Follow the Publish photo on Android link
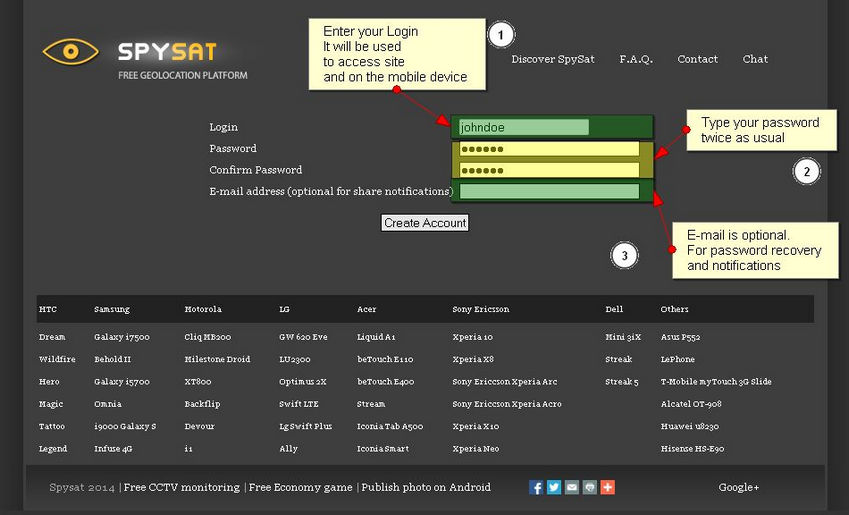The width and height of the screenshot is (849, 515). pos(426,488)
